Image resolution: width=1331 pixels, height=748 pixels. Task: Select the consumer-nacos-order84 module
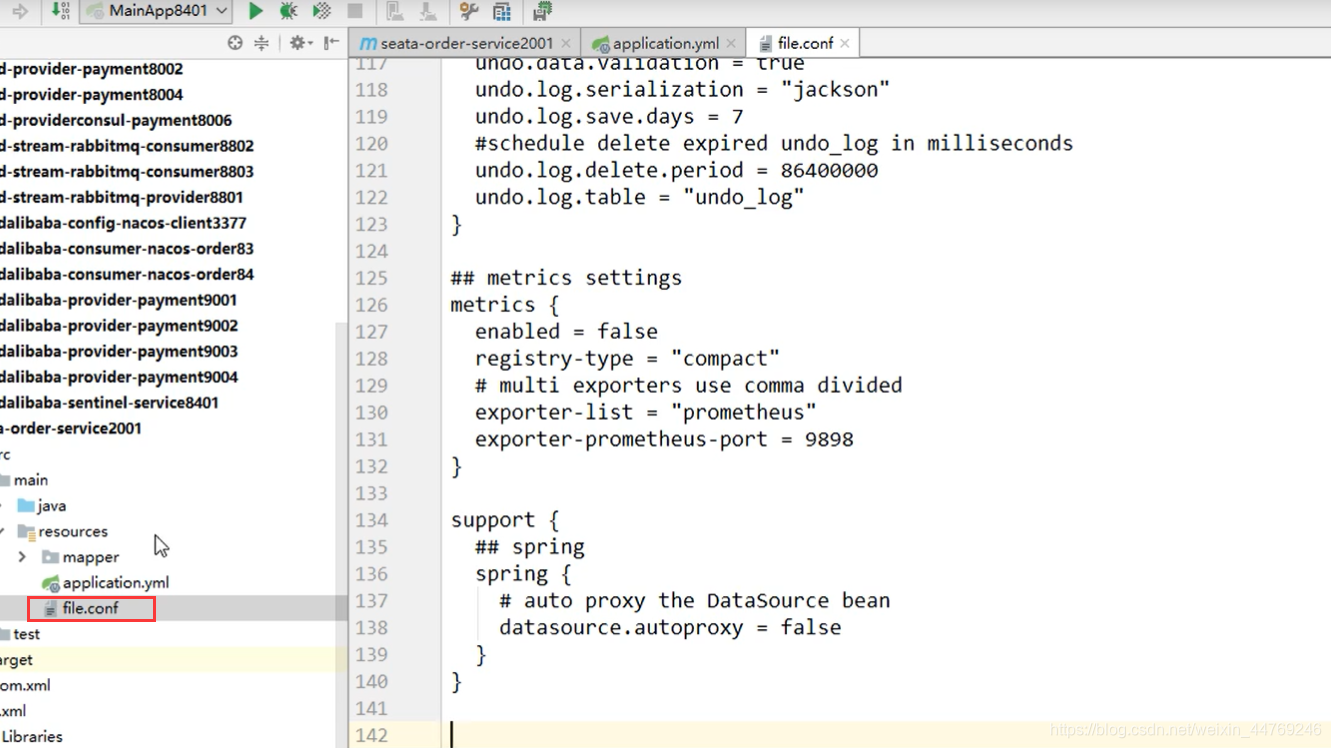[x=127, y=274]
